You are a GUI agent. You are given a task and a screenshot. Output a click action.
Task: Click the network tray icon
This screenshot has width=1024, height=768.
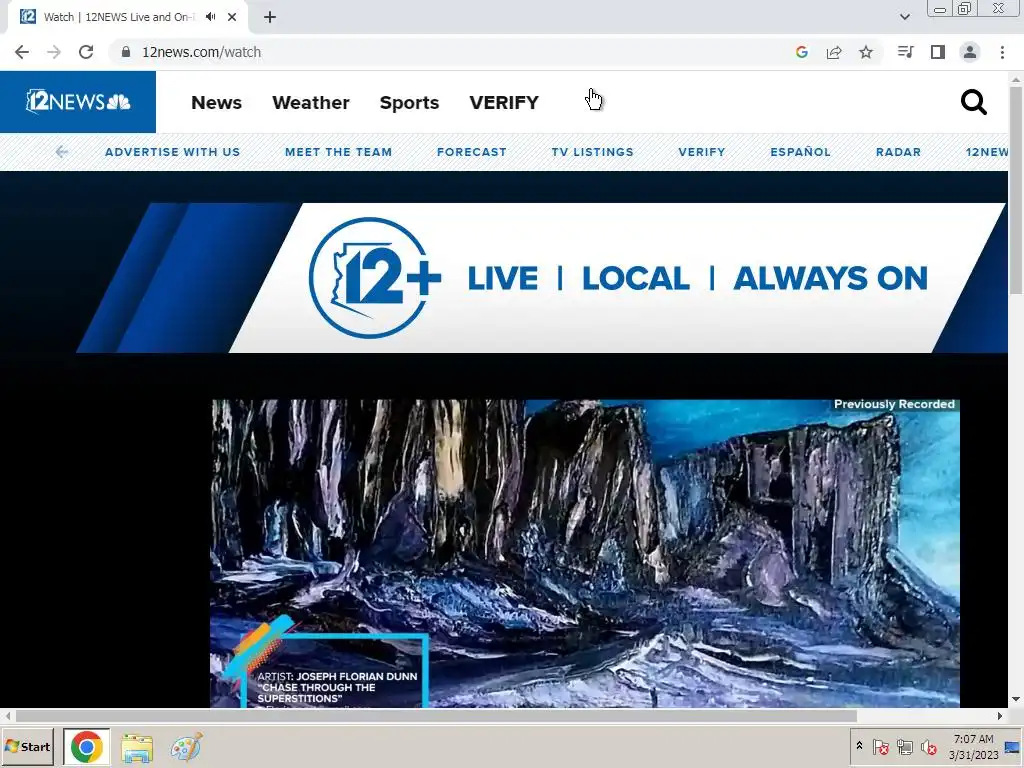coord(905,746)
